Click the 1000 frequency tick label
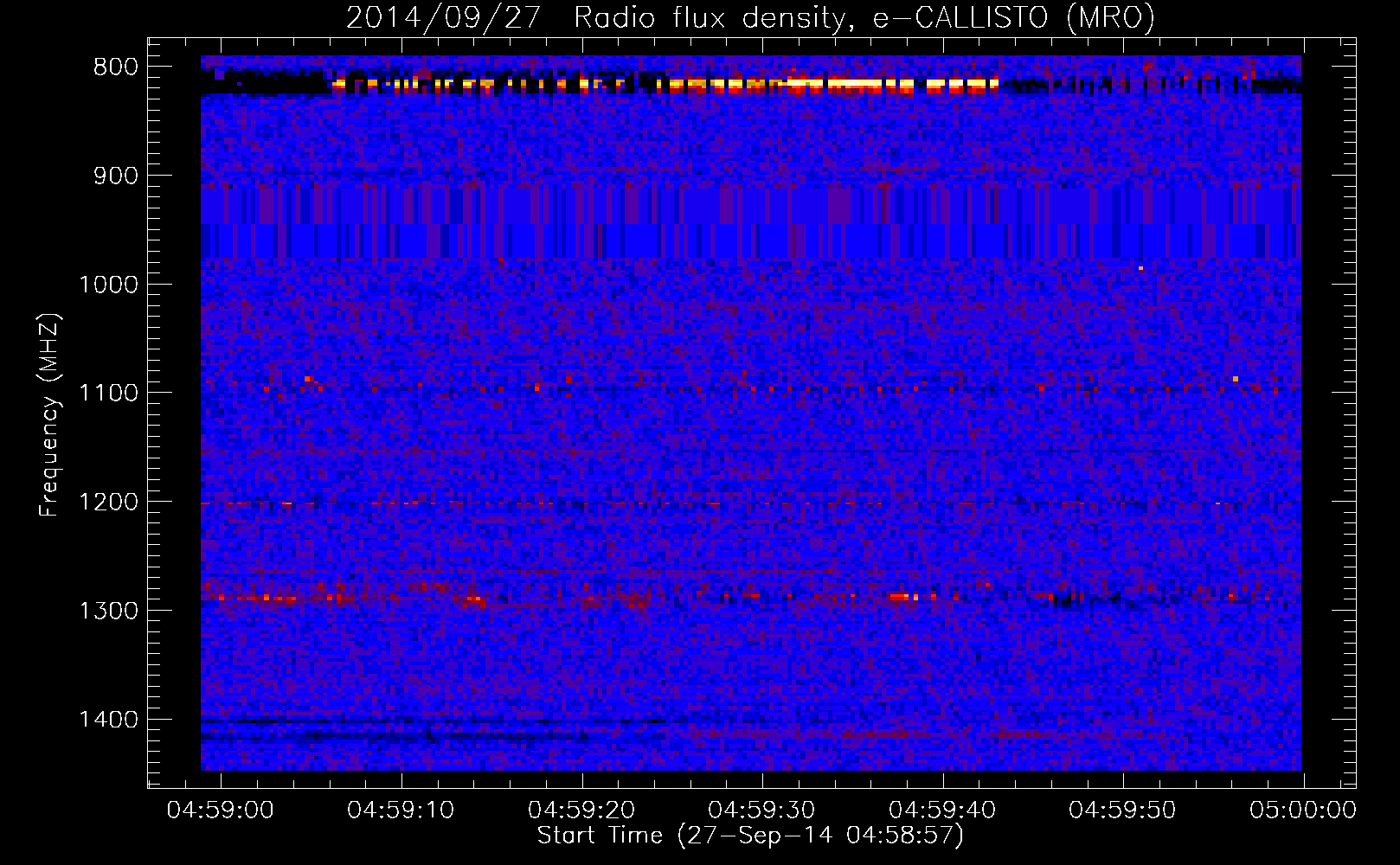 (108, 285)
